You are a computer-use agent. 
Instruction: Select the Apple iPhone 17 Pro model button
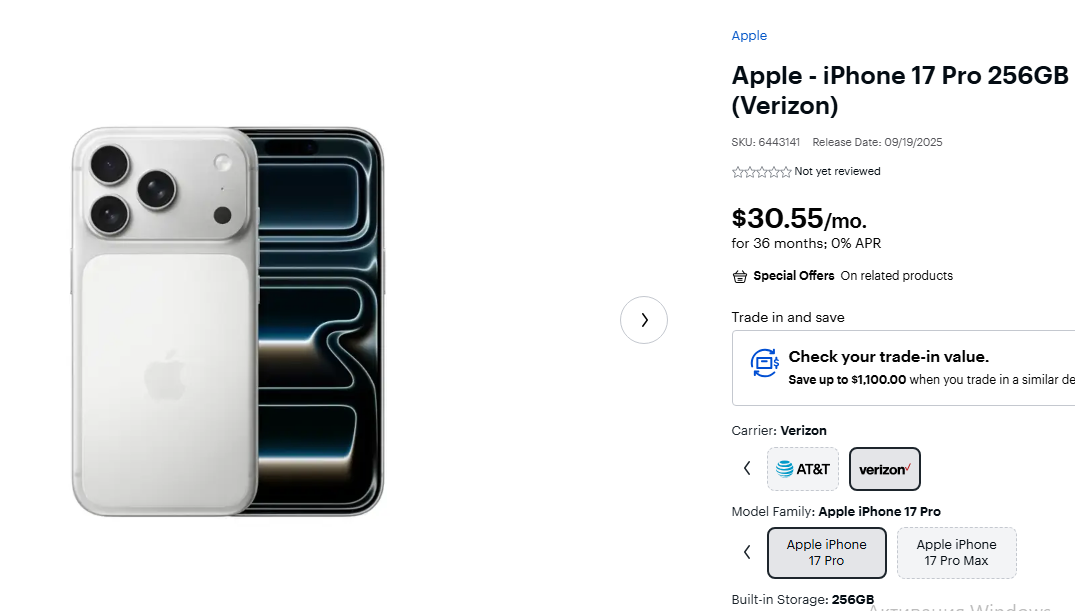click(826, 552)
